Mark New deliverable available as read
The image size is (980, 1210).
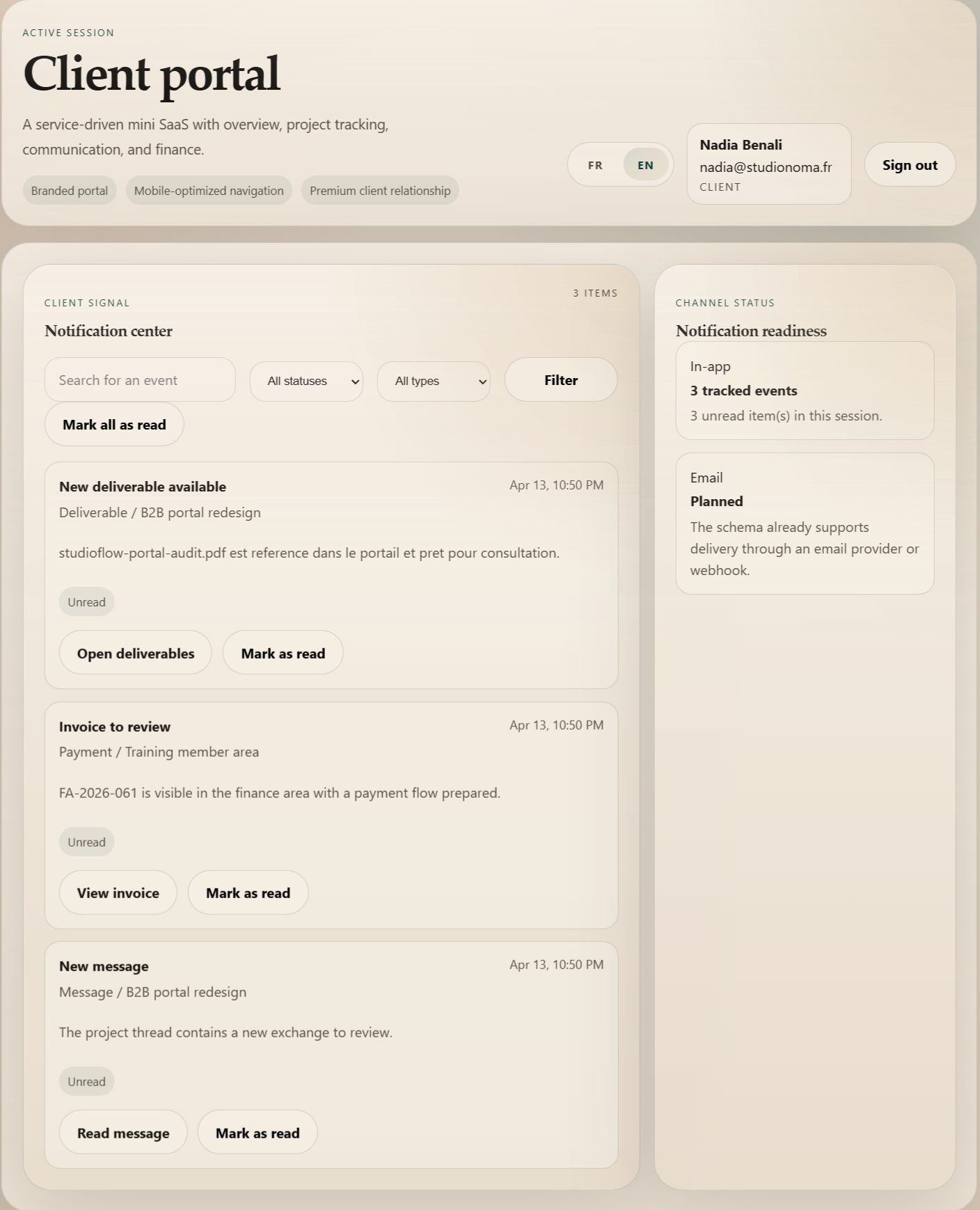pyautogui.click(x=283, y=653)
